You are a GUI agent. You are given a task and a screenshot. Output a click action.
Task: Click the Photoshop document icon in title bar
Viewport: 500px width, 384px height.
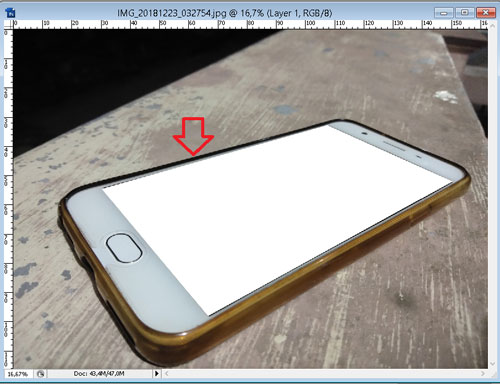click(10, 13)
